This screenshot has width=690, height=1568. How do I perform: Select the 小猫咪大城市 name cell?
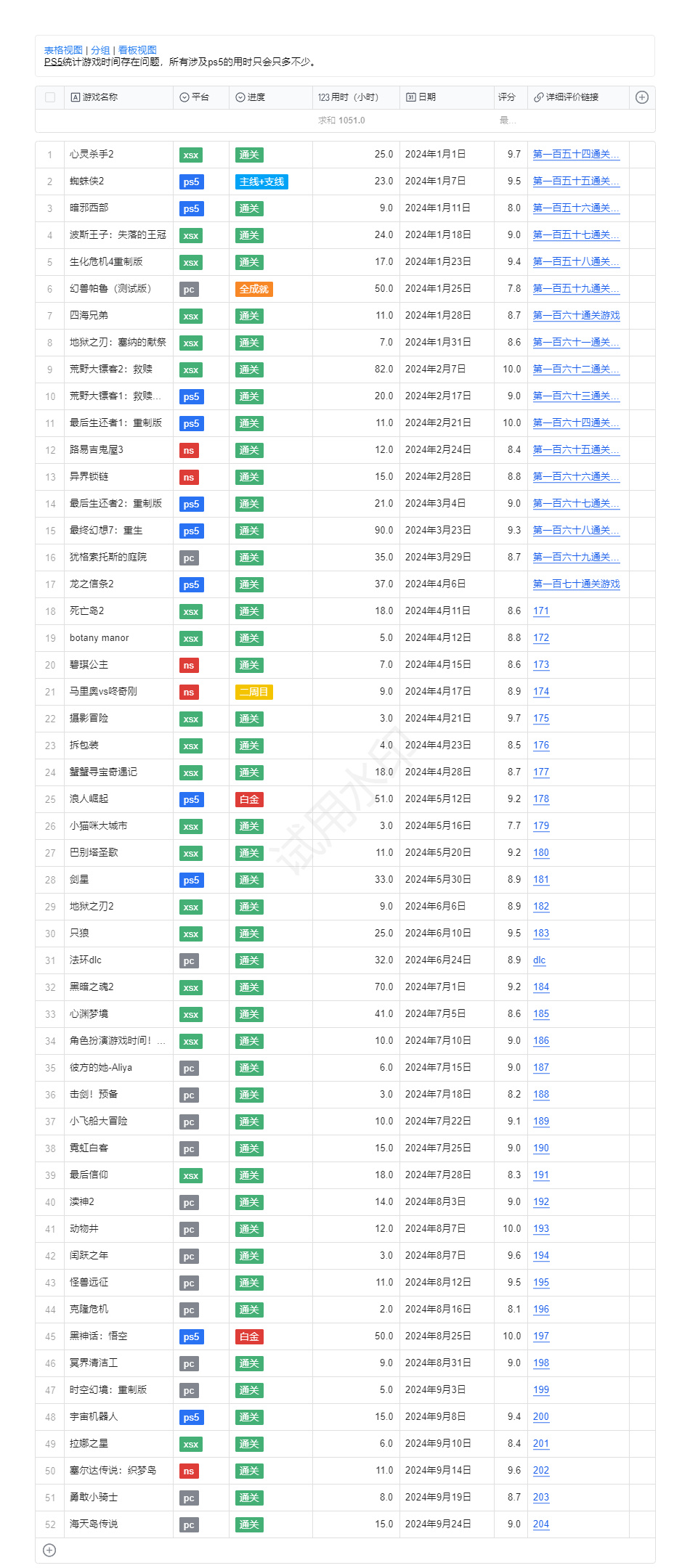click(x=118, y=826)
